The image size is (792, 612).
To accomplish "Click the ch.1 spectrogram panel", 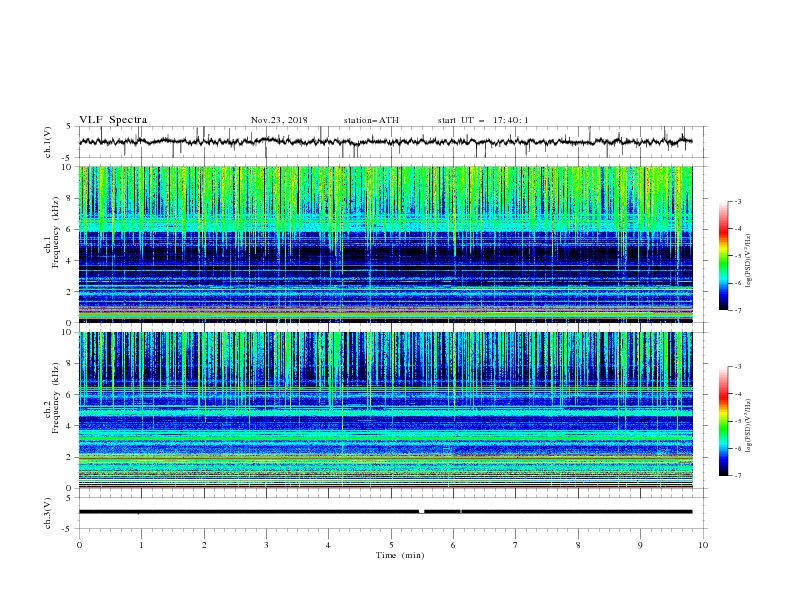I will 385,244.
